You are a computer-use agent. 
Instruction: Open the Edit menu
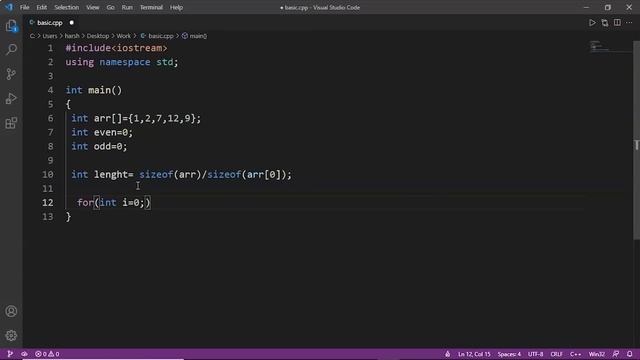point(42,7)
